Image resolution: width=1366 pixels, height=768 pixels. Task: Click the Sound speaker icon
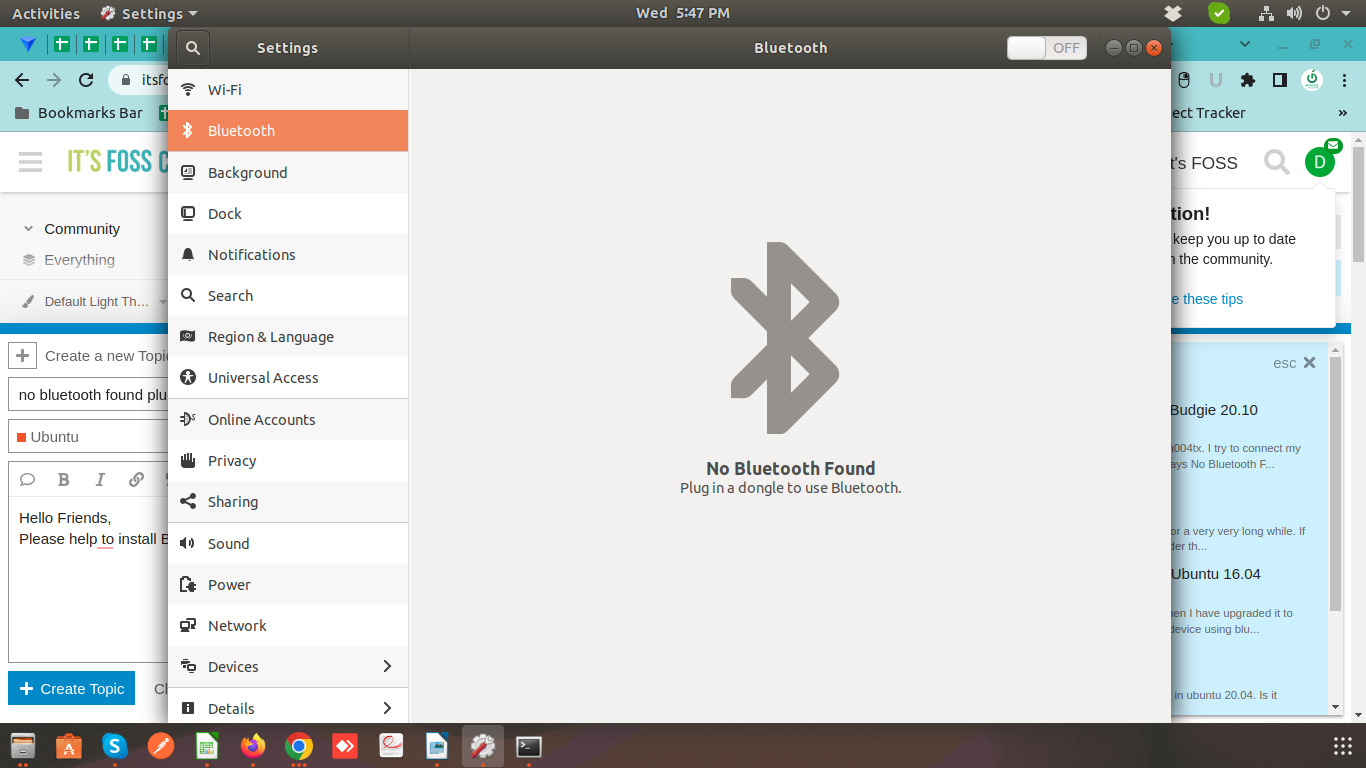(x=187, y=544)
